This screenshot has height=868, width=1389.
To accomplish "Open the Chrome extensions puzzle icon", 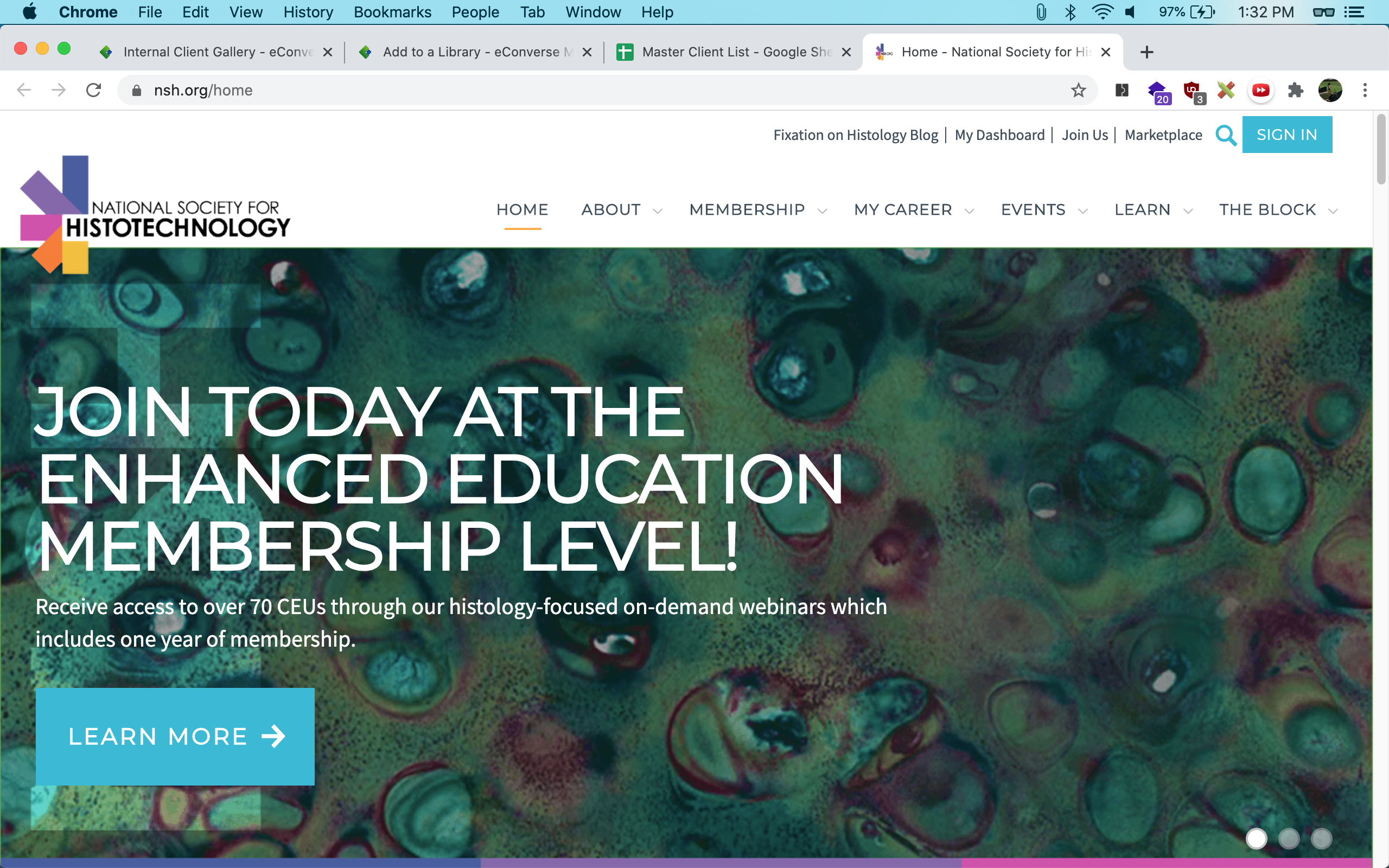I will [x=1295, y=90].
